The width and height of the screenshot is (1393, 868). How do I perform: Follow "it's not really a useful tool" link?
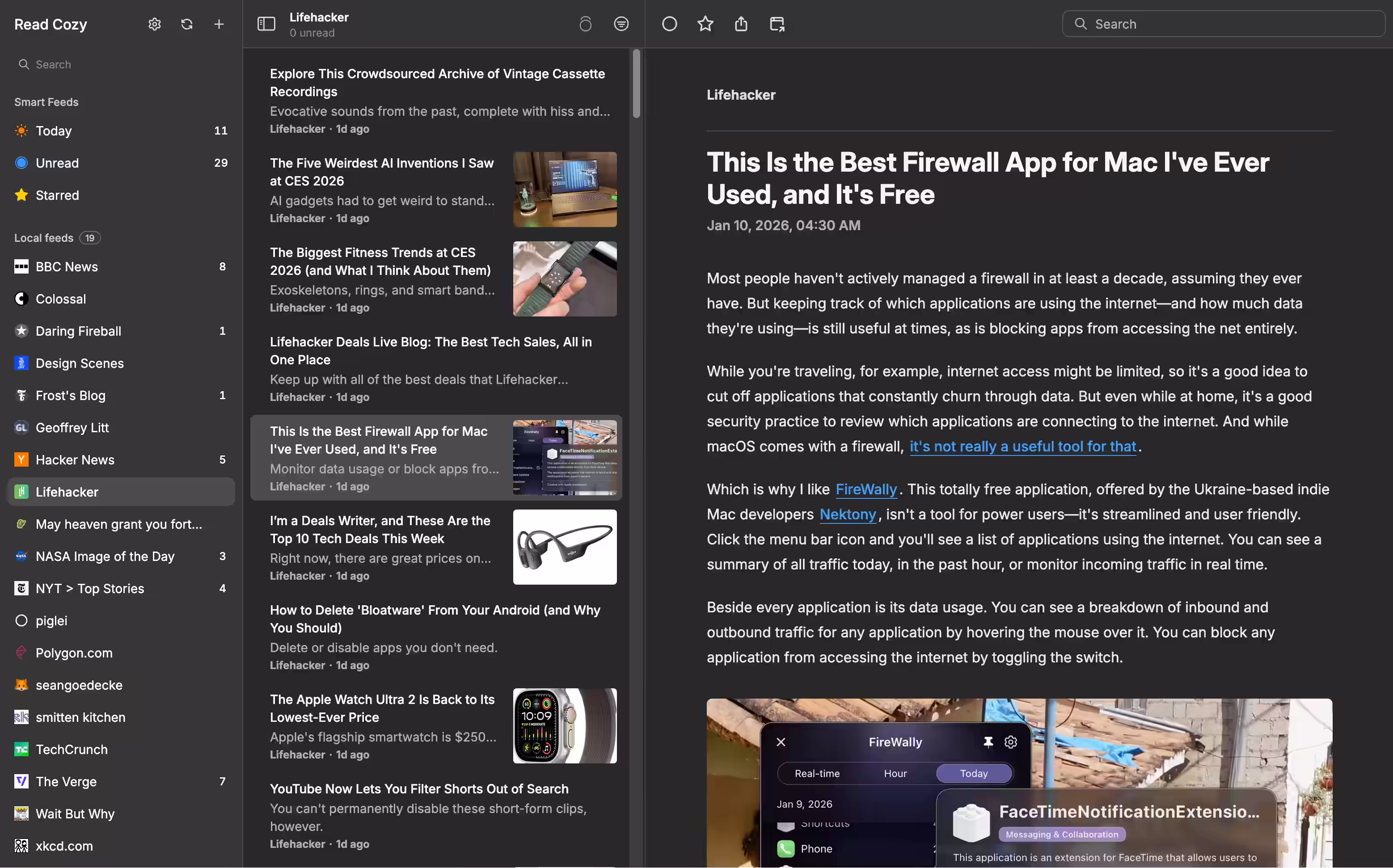pos(1023,447)
